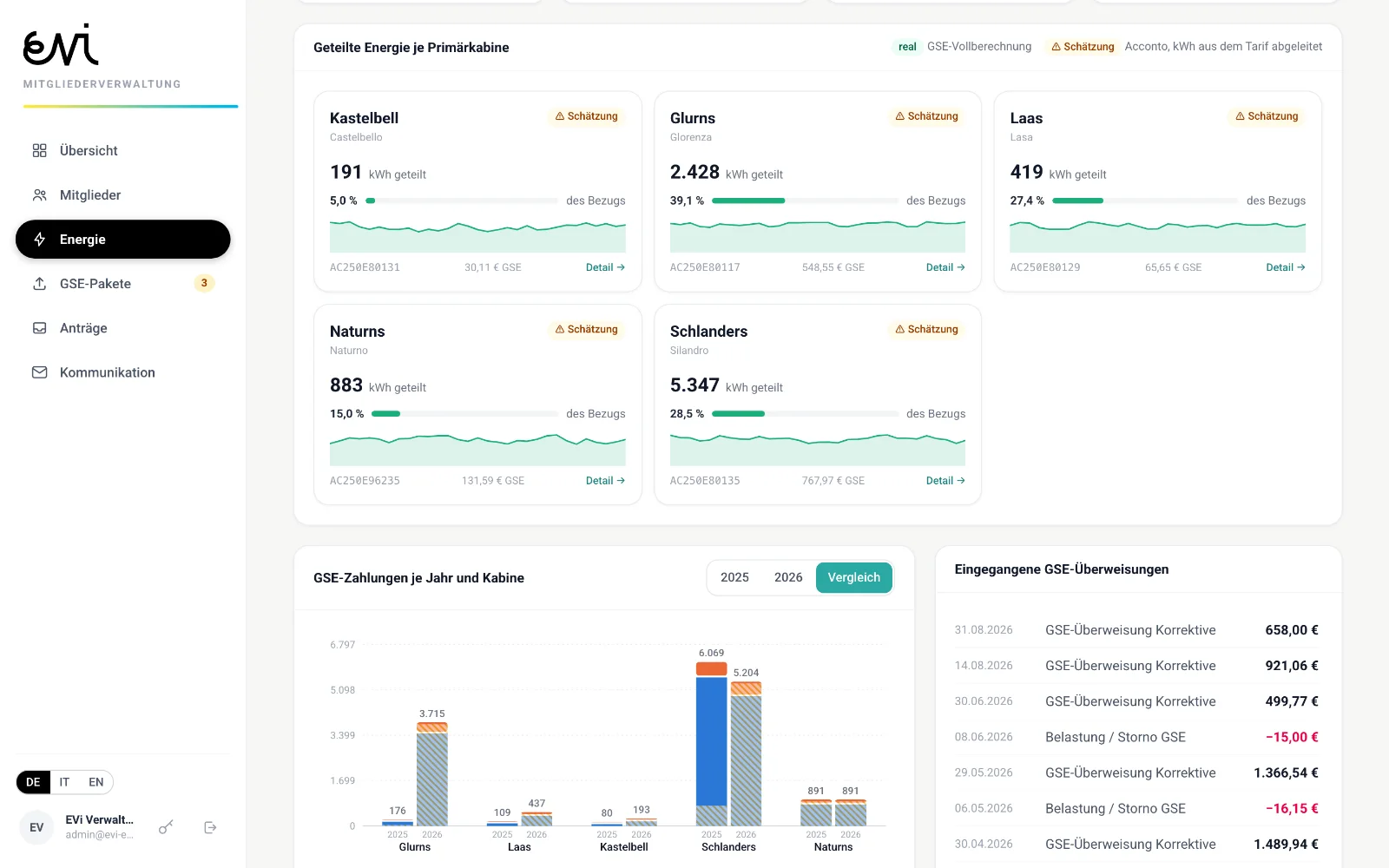Click the 1.366,54 € transfer amount
This screenshot has width=1389, height=868.
pyautogui.click(x=1286, y=773)
